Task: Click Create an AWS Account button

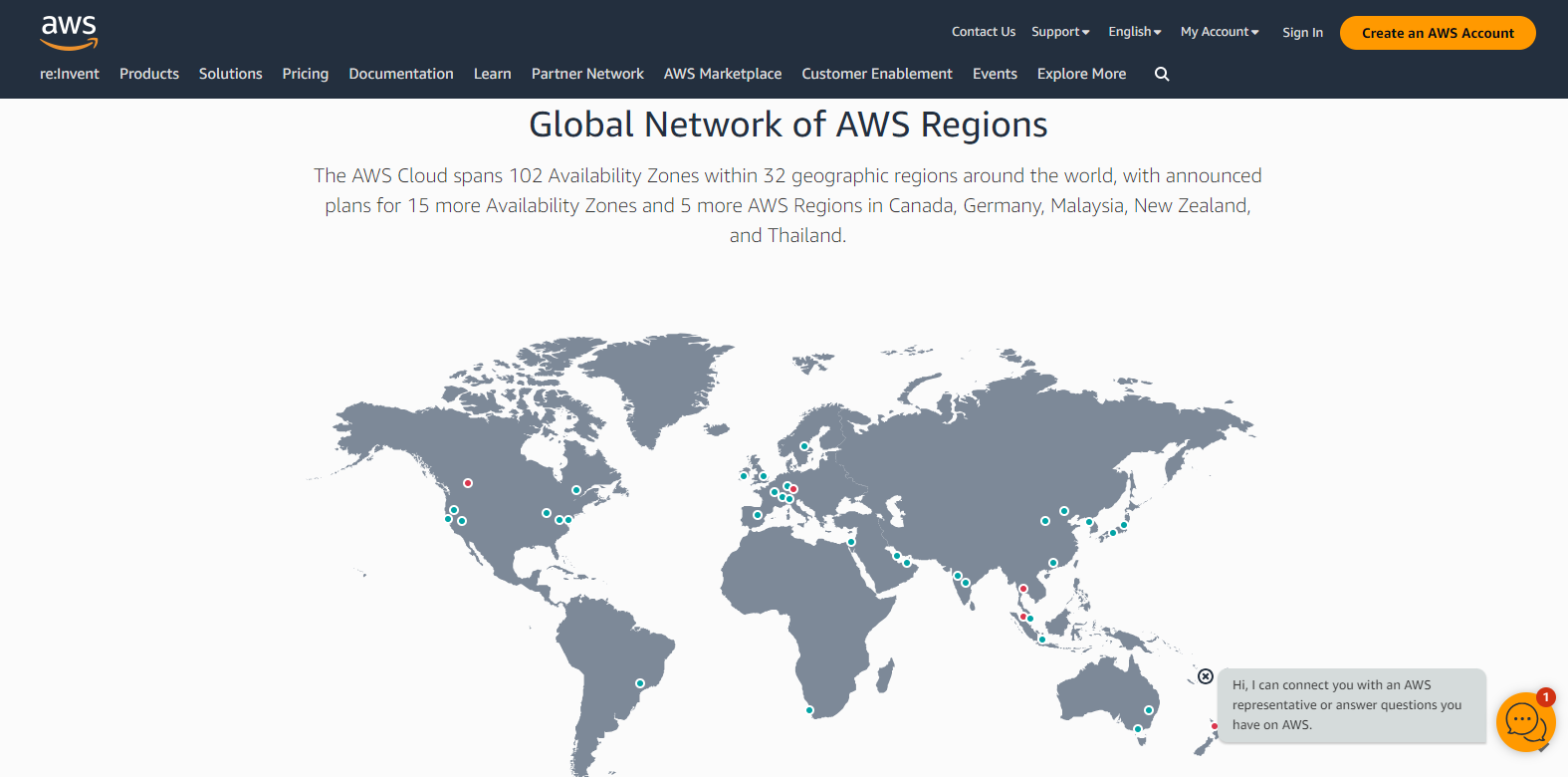Action: pyautogui.click(x=1438, y=33)
